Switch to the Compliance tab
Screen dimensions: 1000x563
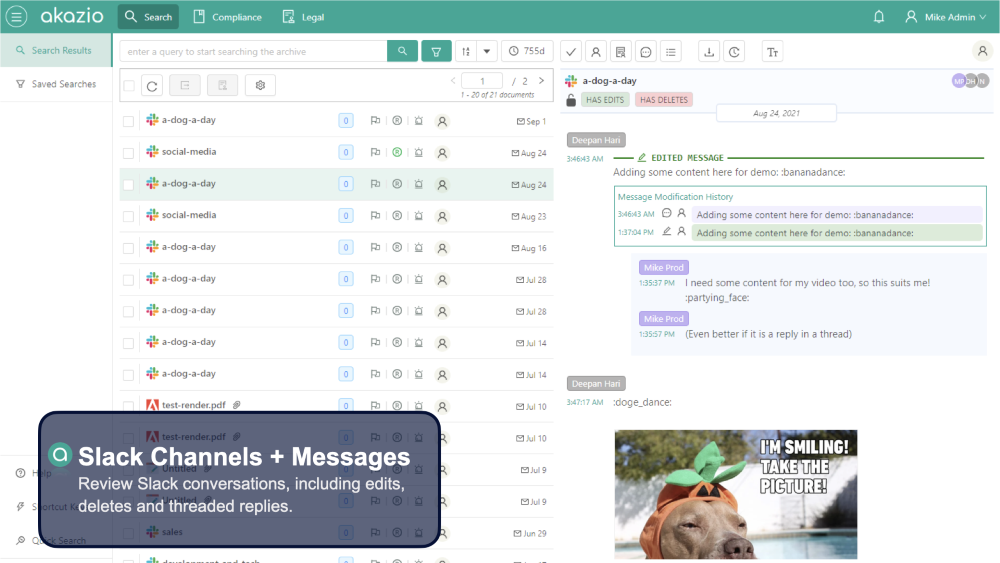click(228, 17)
